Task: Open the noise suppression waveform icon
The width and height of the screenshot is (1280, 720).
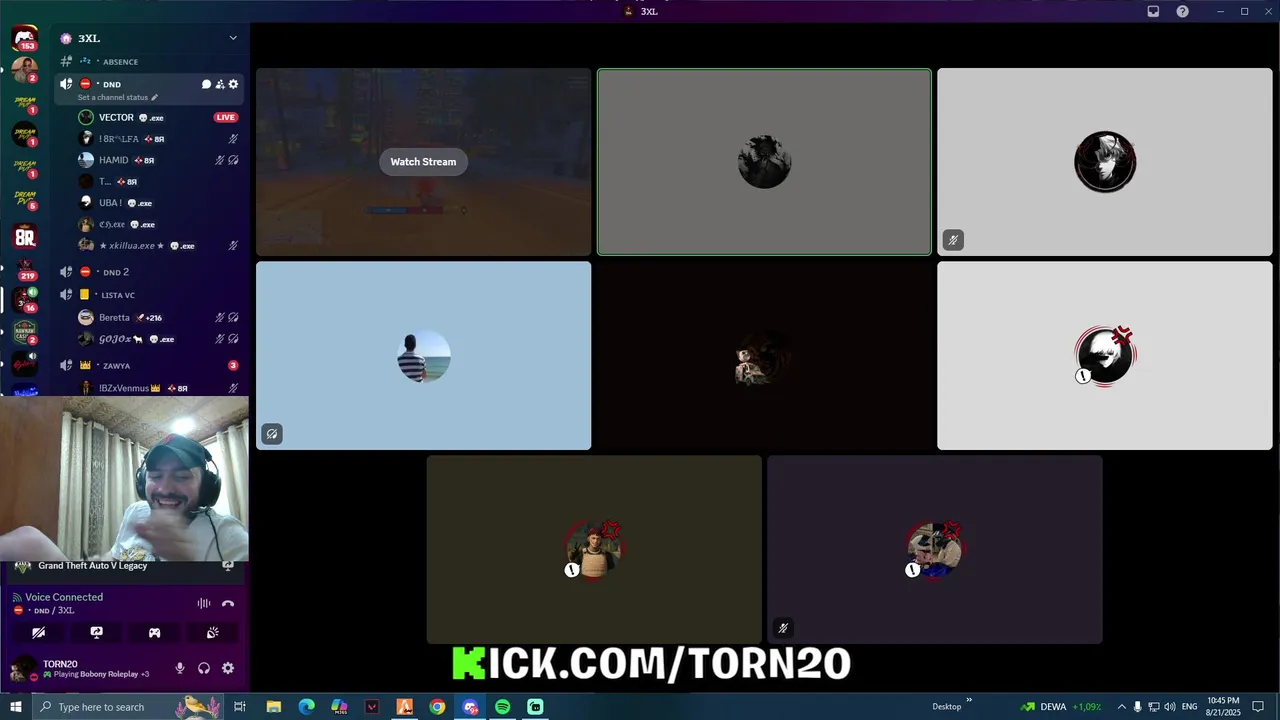Action: click(x=204, y=603)
